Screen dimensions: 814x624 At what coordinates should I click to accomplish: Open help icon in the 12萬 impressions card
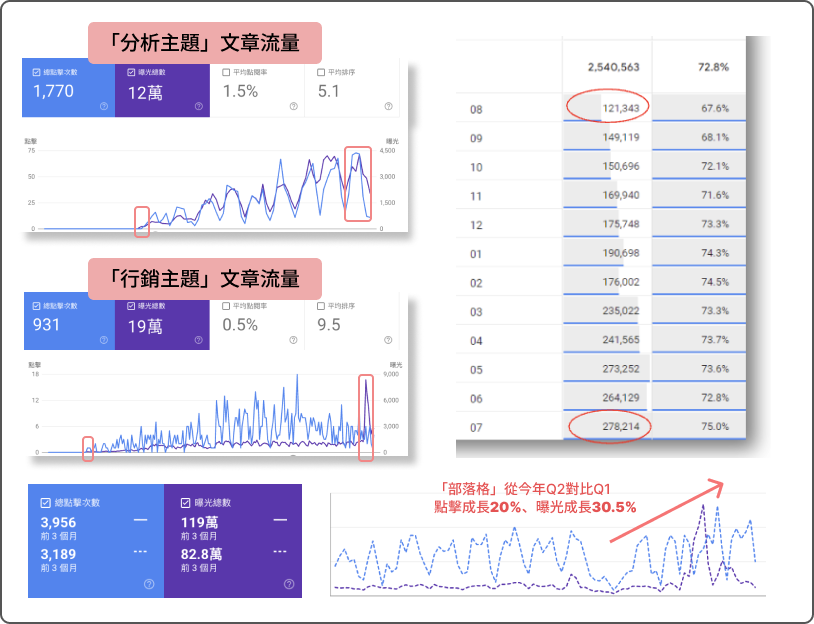[x=199, y=106]
